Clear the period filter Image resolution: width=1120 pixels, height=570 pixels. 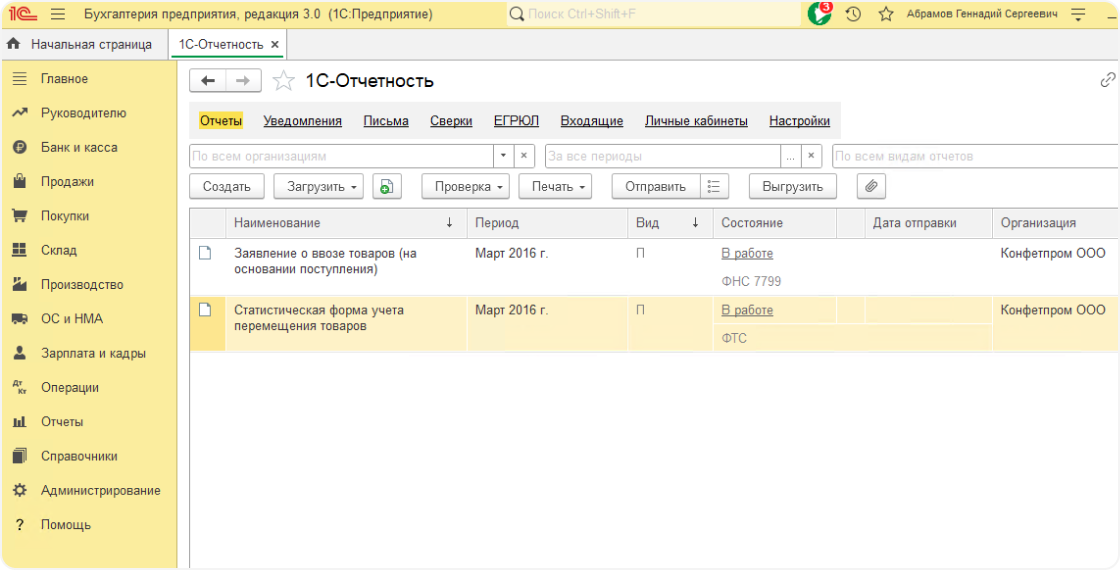tap(811, 156)
